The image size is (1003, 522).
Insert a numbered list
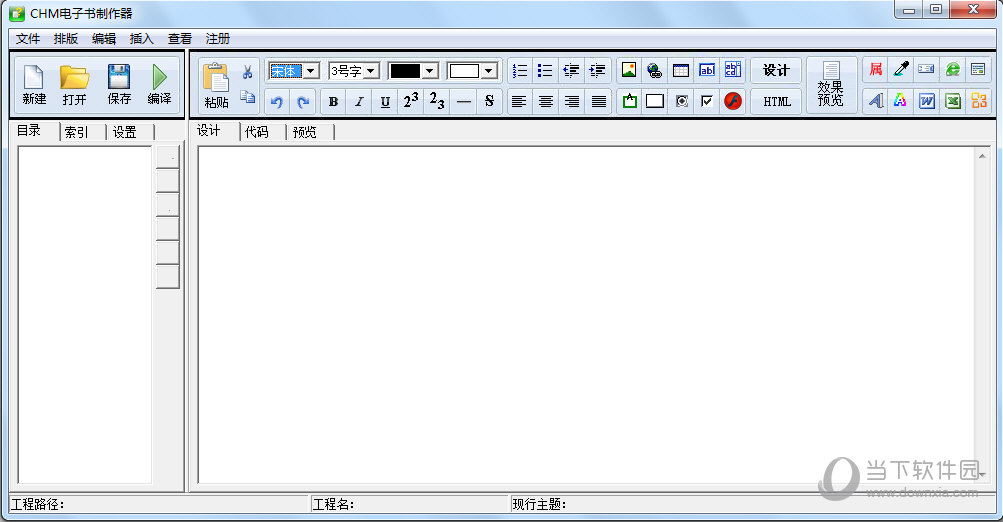click(520, 70)
